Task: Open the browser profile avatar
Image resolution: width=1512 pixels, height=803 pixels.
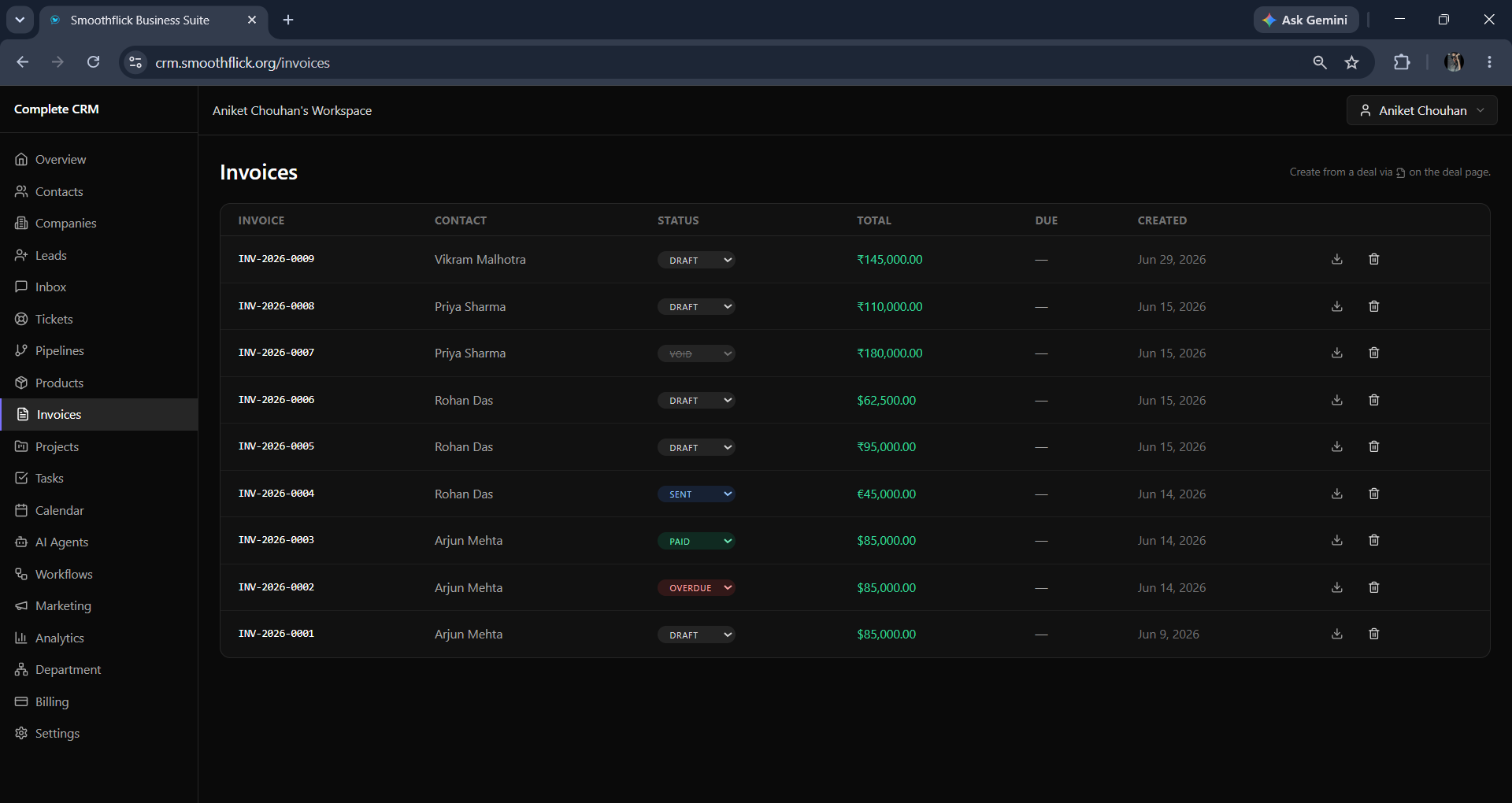Action: (x=1454, y=62)
